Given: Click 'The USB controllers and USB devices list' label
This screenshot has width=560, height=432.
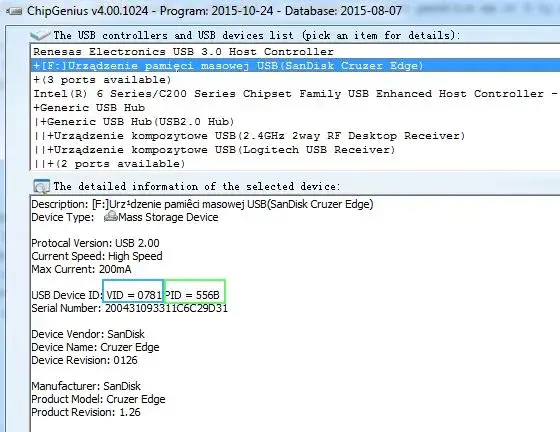Looking at the screenshot, I should click(256, 35).
